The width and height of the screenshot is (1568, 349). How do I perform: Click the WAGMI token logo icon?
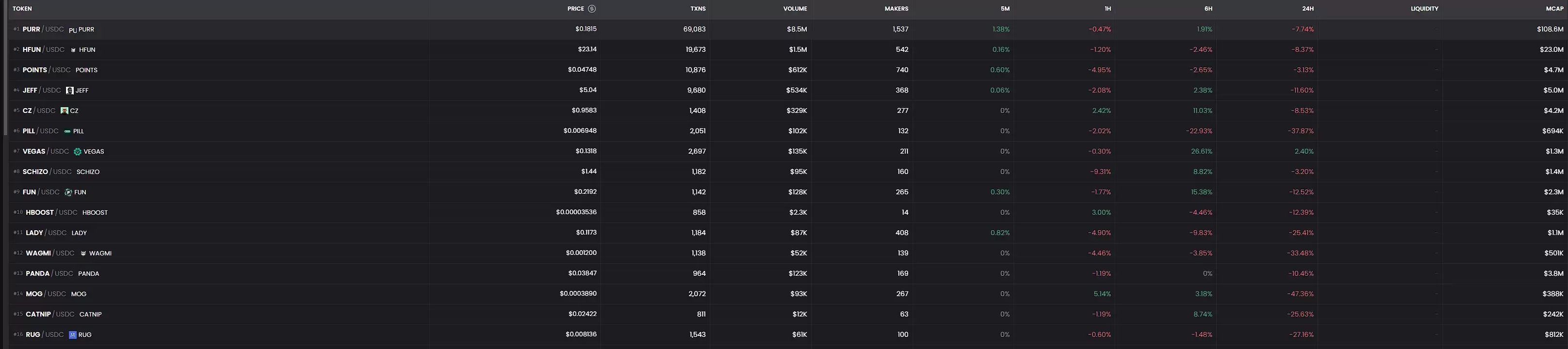coord(83,254)
